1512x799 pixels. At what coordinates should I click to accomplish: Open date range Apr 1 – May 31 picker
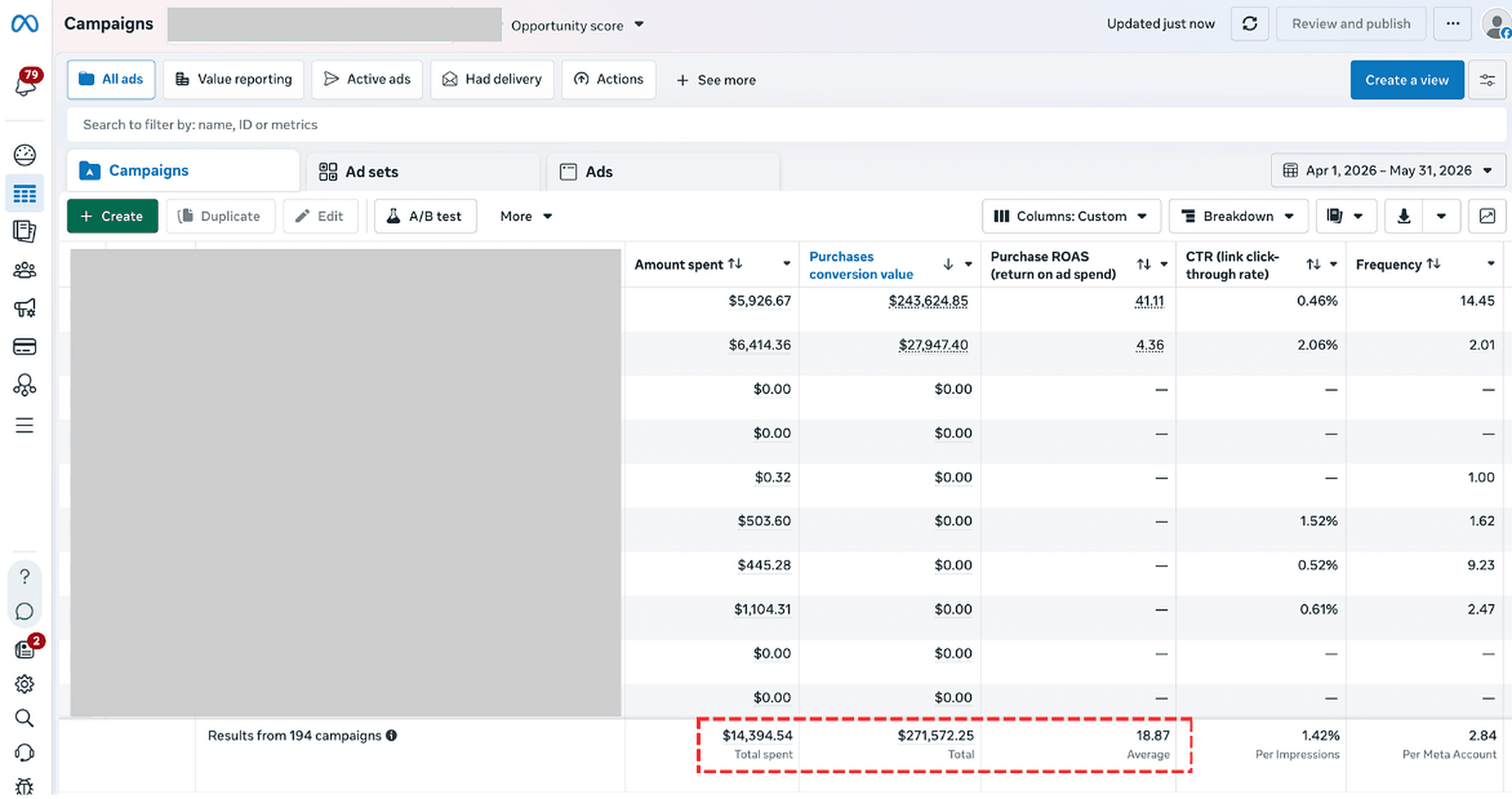(1388, 170)
